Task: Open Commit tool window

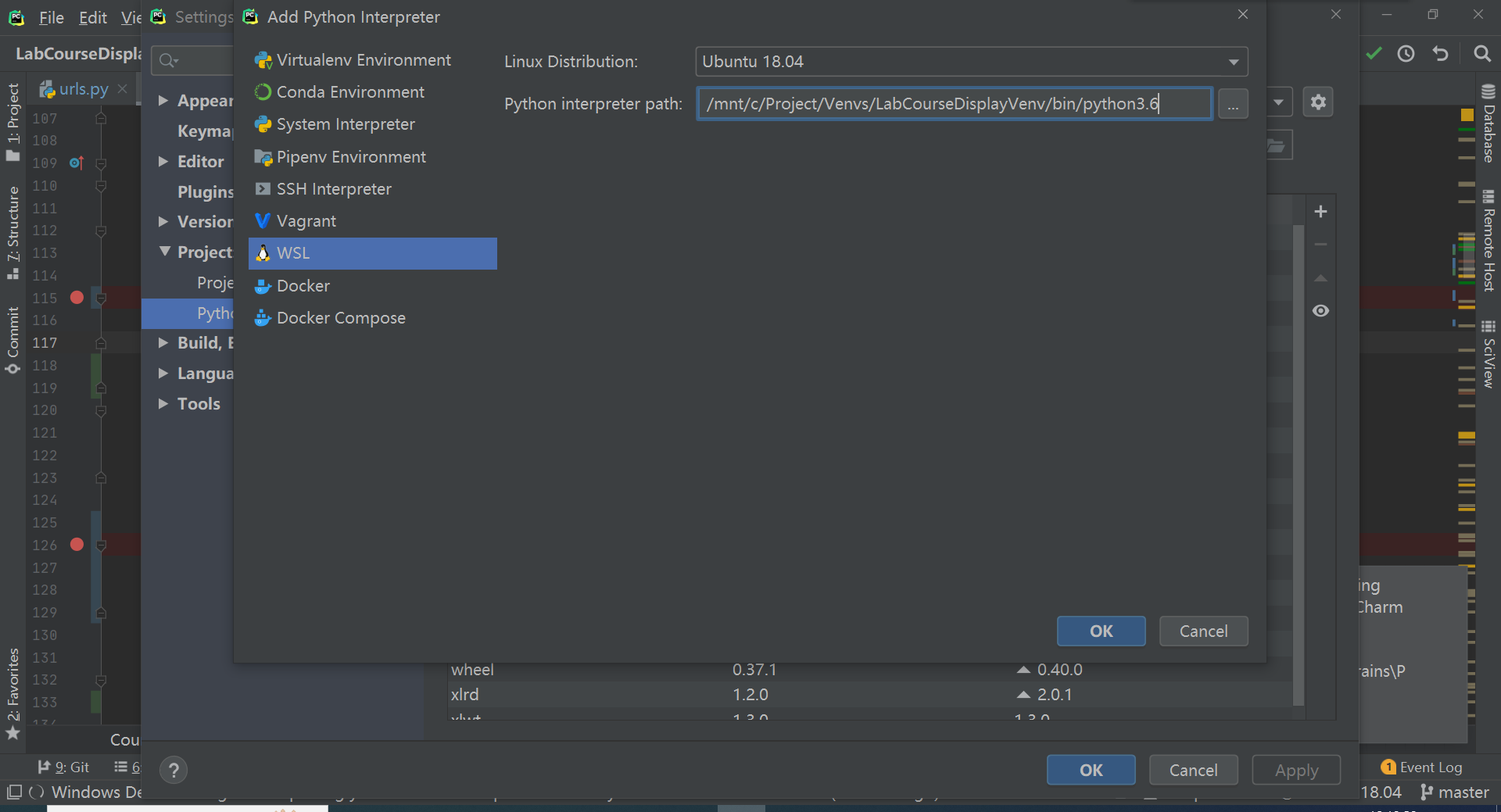Action: tap(13, 340)
